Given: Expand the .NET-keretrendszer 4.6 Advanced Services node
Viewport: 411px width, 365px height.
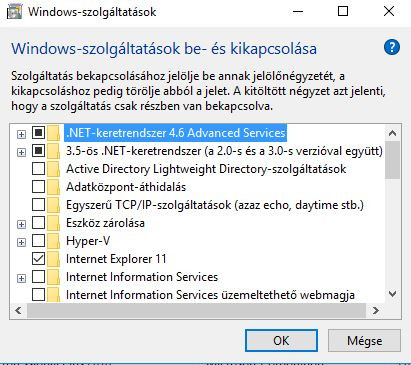Looking at the screenshot, I should 21,134.
